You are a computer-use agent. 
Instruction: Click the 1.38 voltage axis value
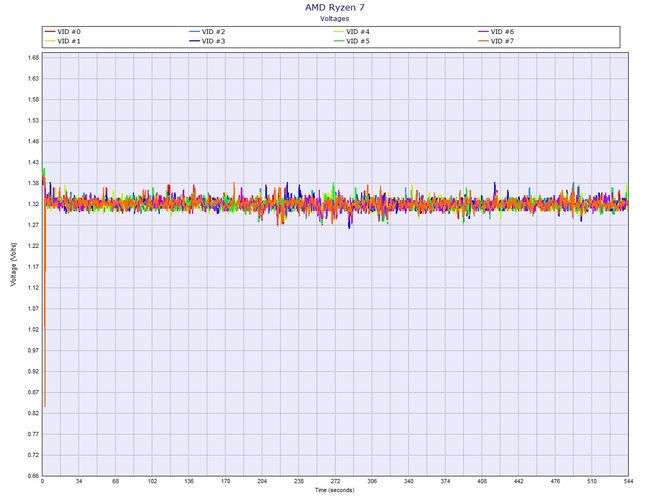point(34,183)
